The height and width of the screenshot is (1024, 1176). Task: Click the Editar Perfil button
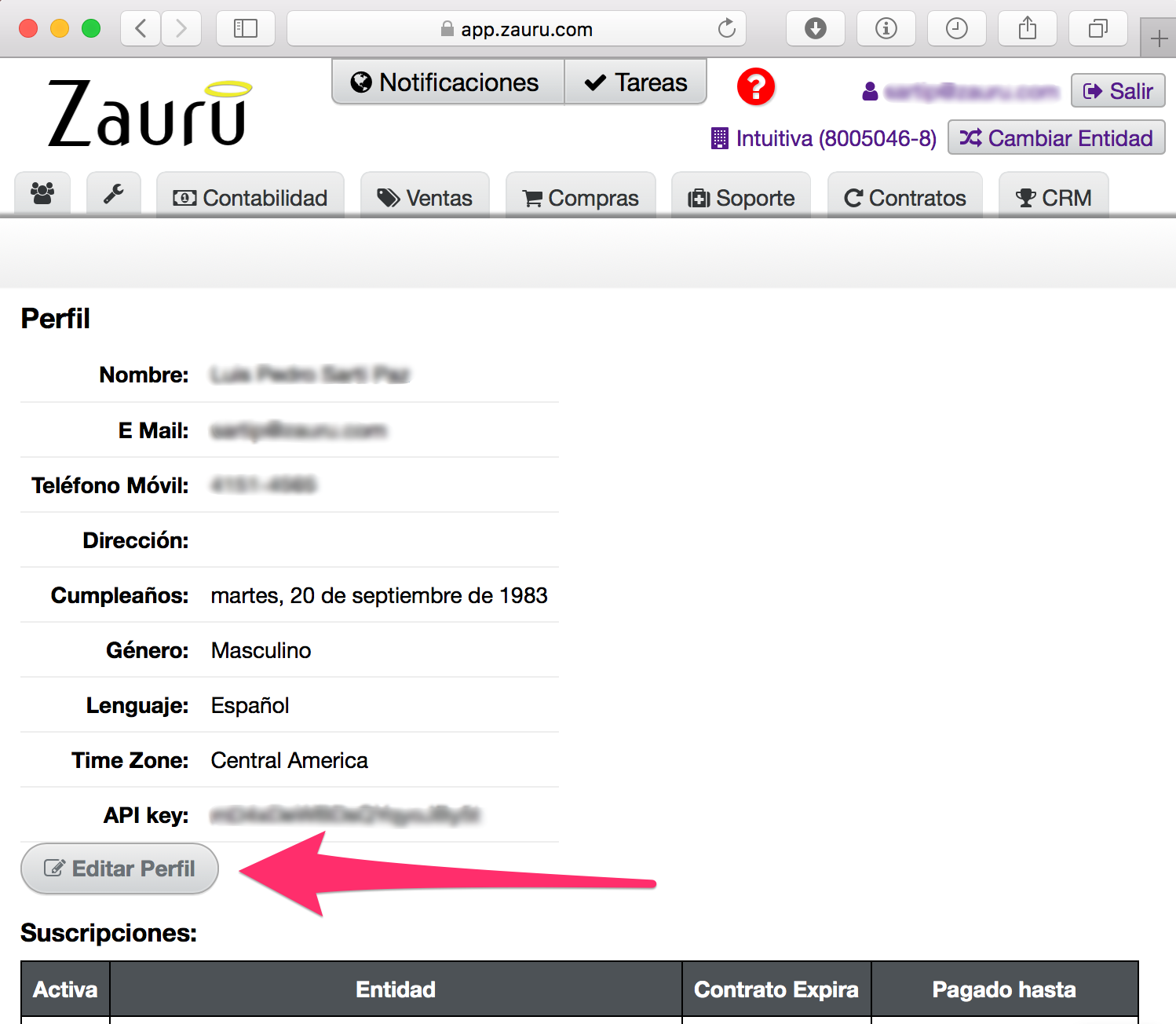[119, 869]
